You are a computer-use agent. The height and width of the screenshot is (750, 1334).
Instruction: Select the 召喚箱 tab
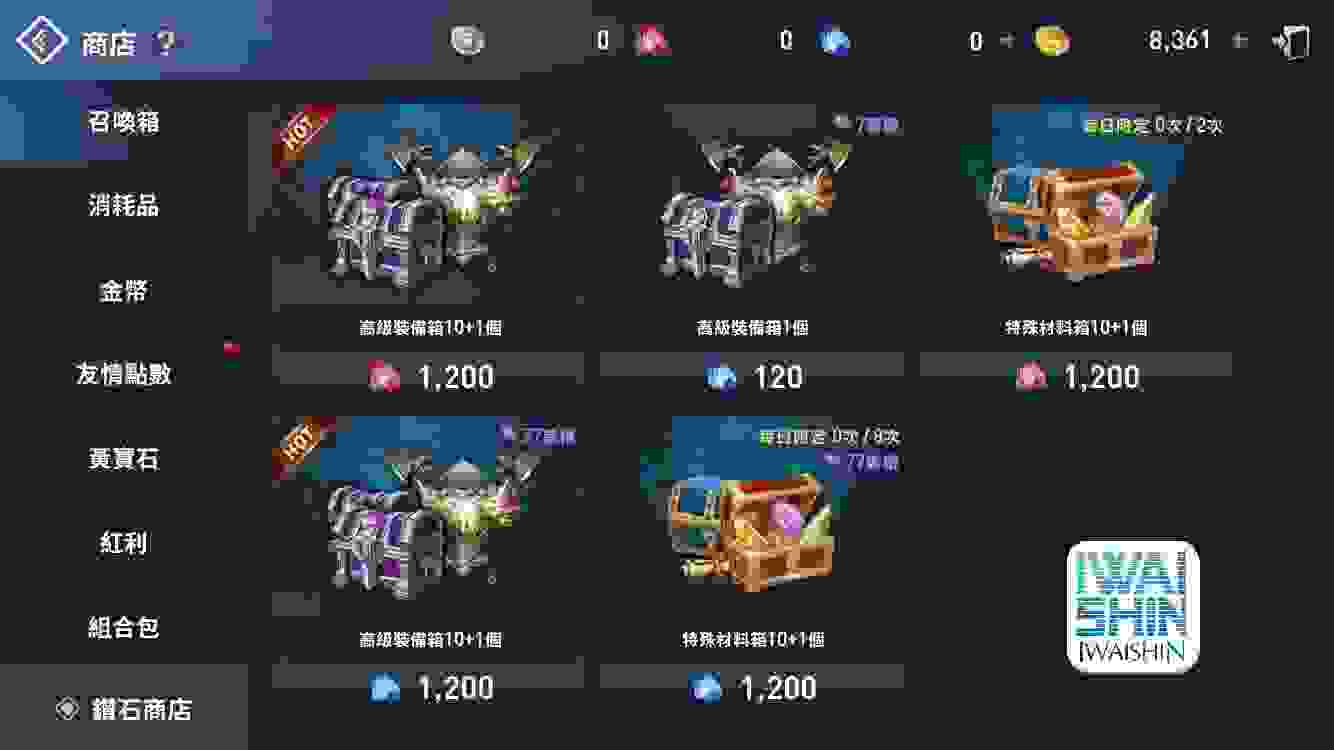point(124,122)
